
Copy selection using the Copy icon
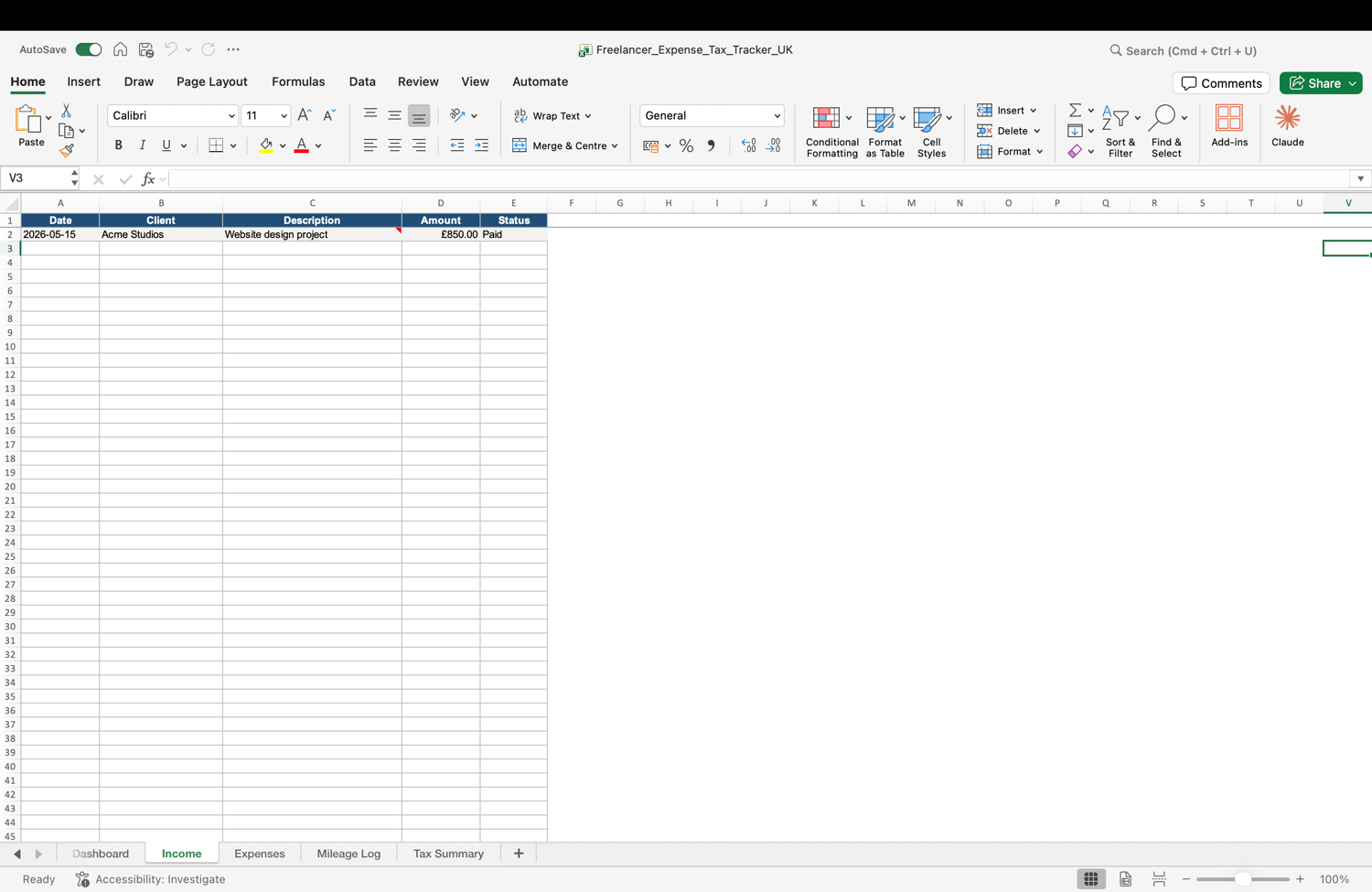click(66, 131)
